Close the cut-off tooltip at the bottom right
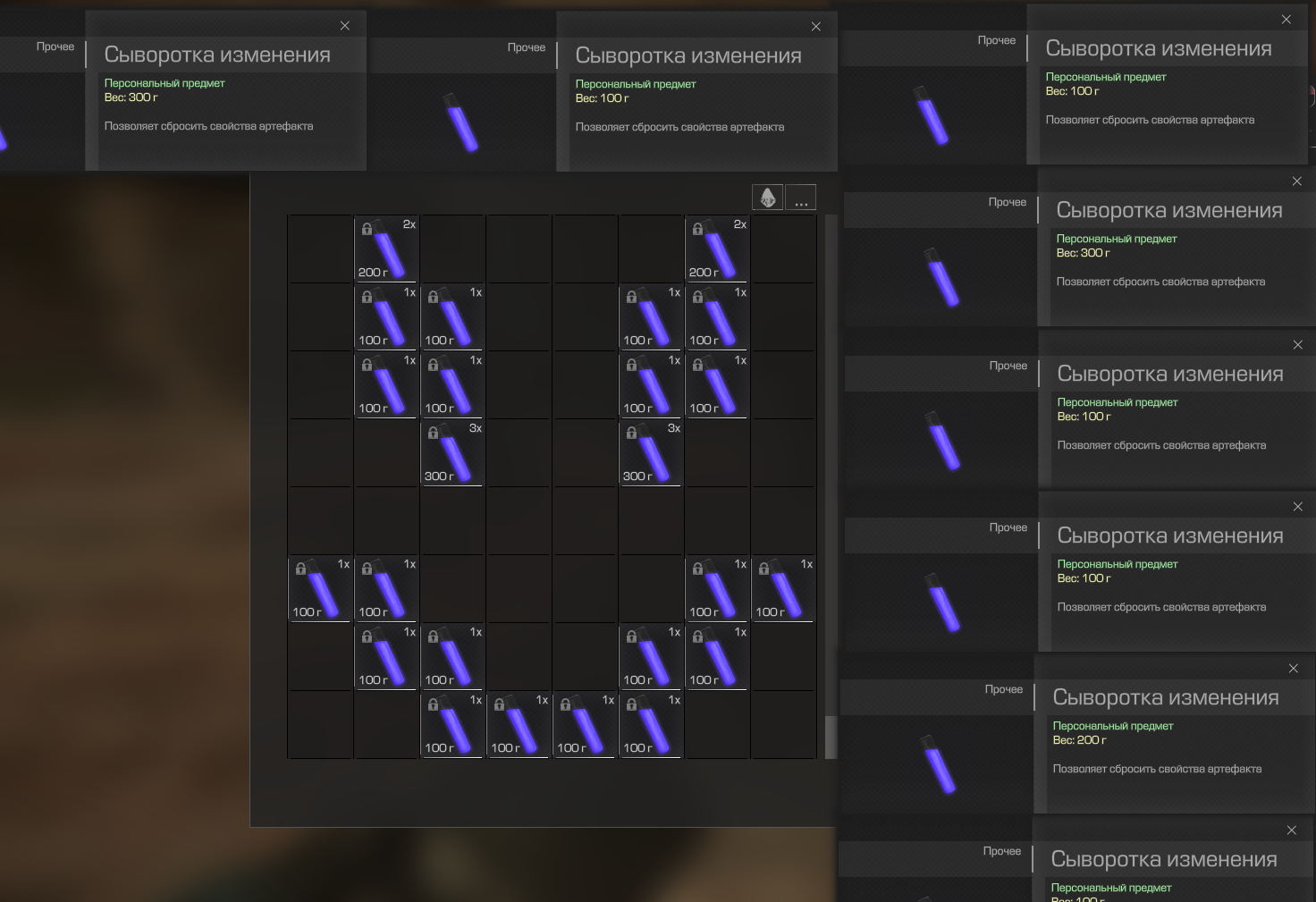Viewport: 1316px width, 902px height. pyautogui.click(x=1291, y=830)
